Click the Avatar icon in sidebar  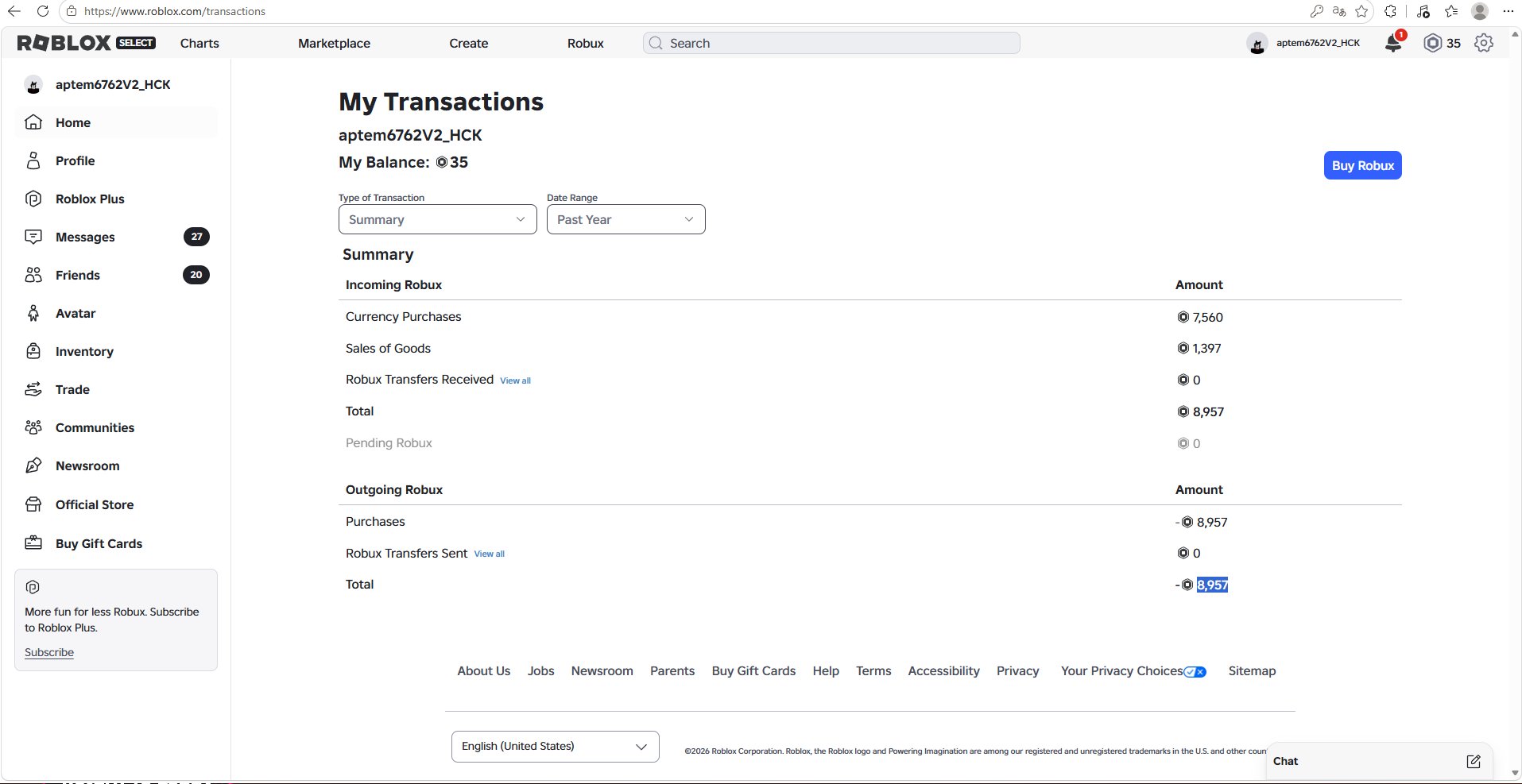33,313
